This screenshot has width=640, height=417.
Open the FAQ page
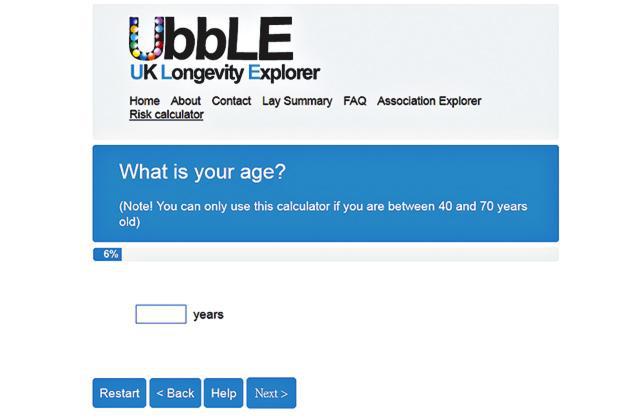pyautogui.click(x=355, y=101)
